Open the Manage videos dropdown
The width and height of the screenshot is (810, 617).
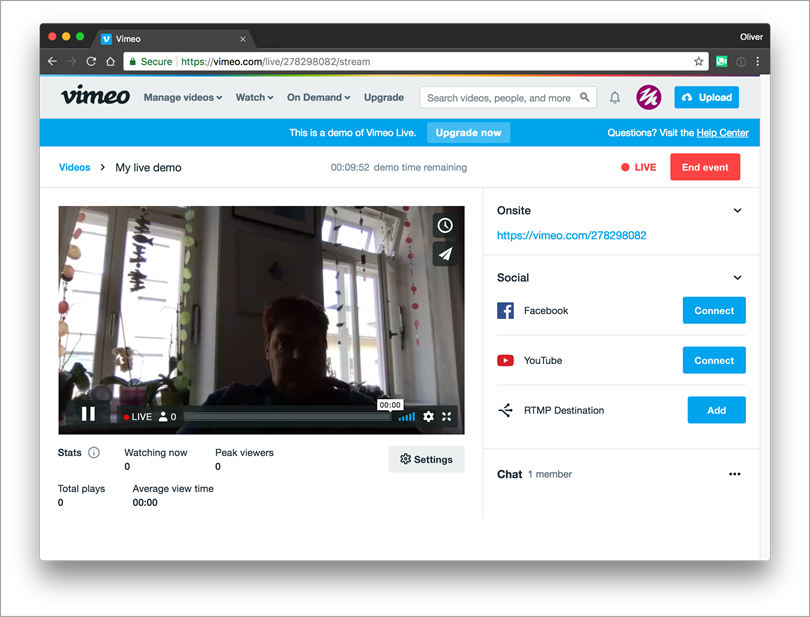coord(183,97)
